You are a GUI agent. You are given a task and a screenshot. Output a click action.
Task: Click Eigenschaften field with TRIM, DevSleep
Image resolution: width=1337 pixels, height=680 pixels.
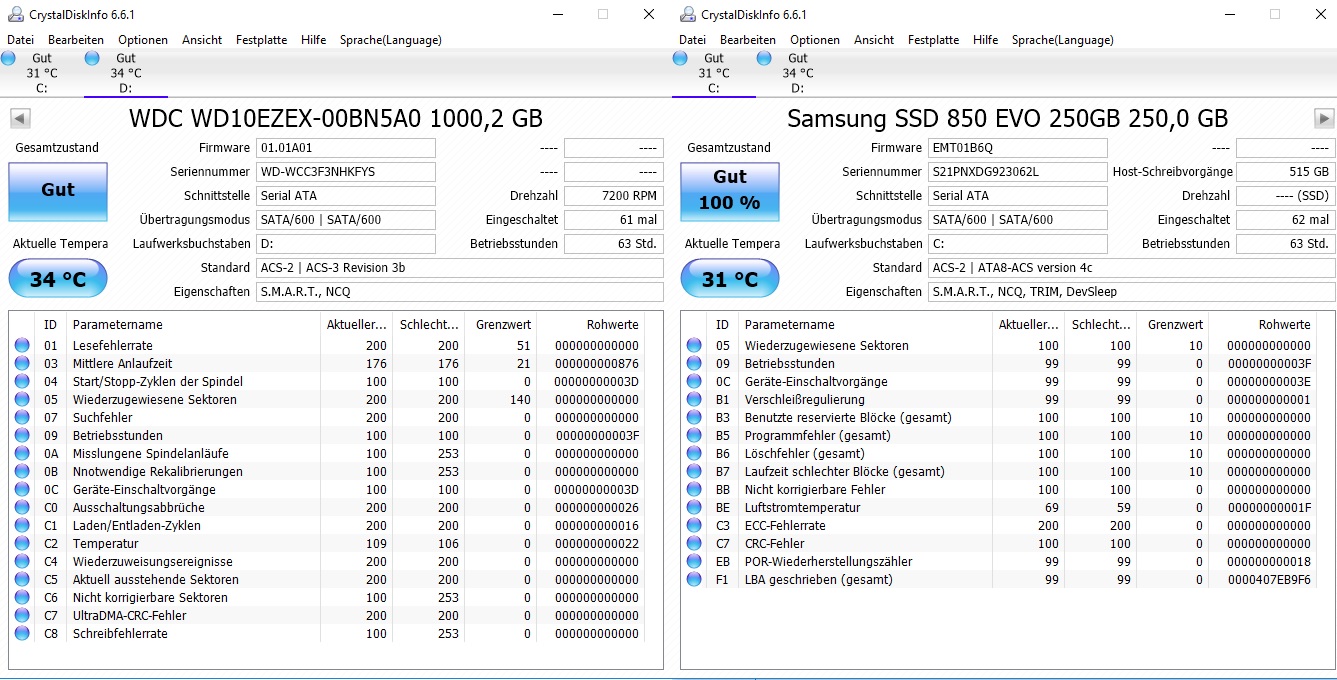point(1131,292)
